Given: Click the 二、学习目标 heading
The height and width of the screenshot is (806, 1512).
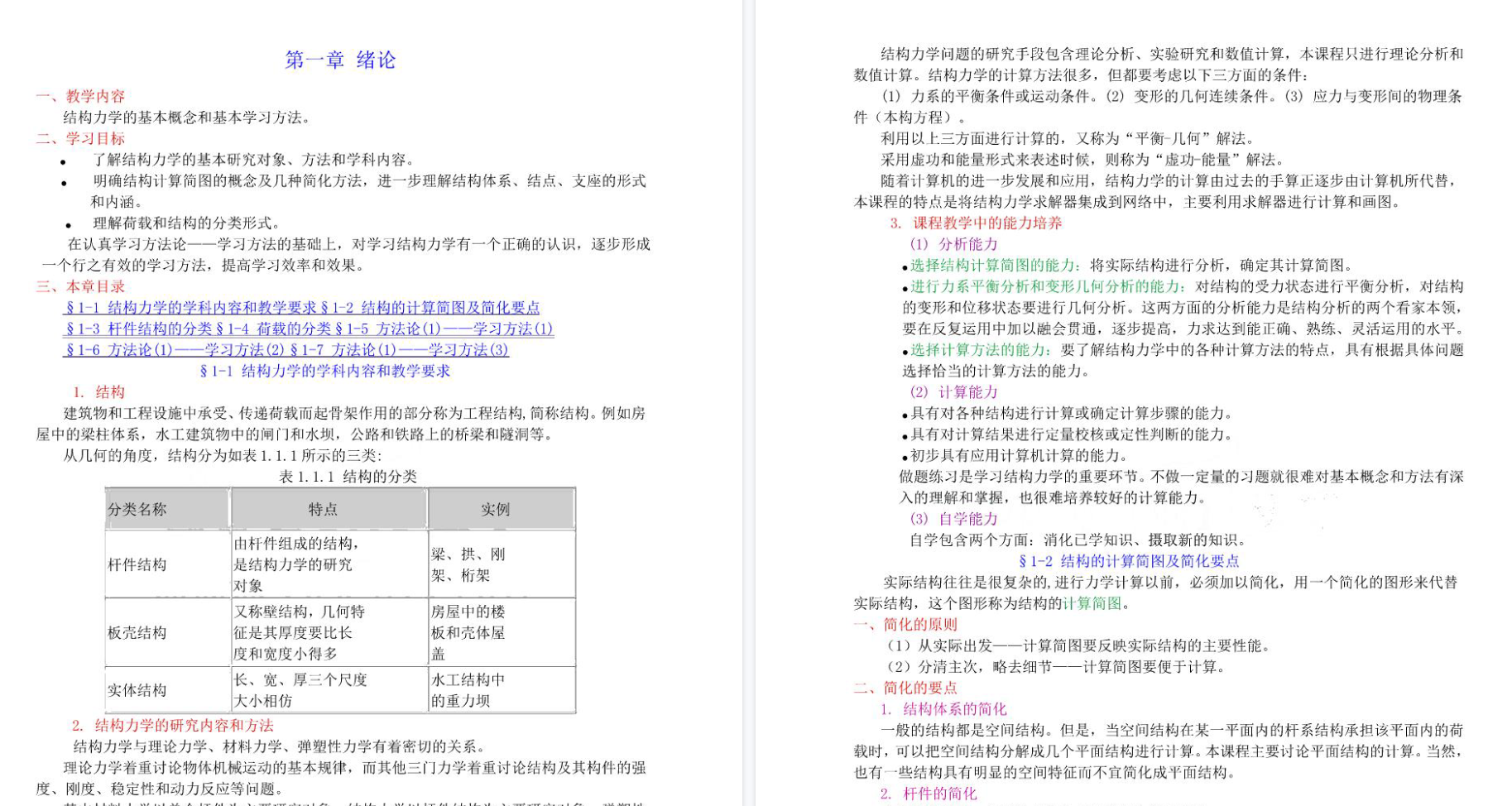Looking at the screenshot, I should pos(80,138).
